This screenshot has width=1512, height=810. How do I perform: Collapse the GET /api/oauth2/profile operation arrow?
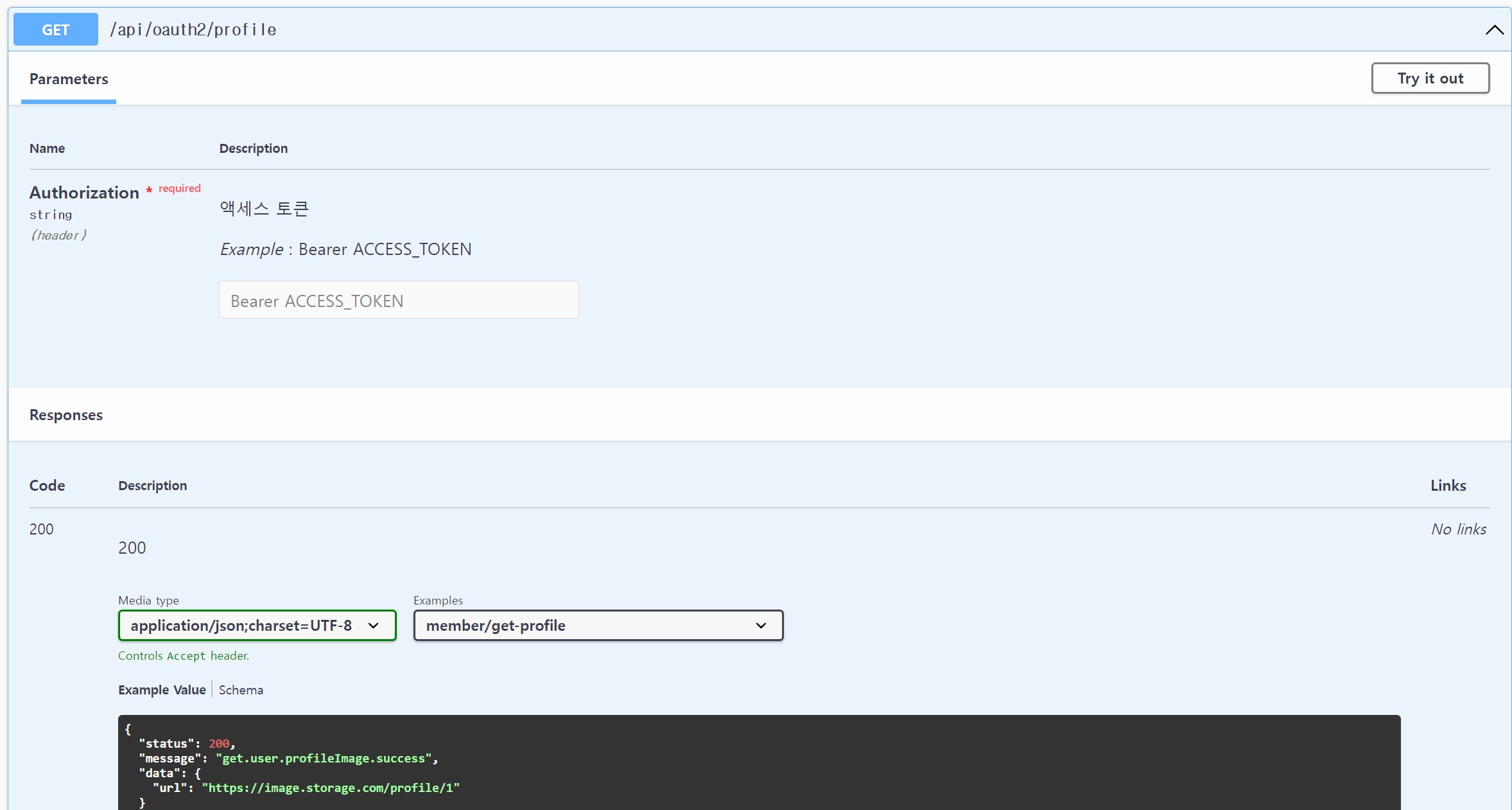pos(1494,30)
